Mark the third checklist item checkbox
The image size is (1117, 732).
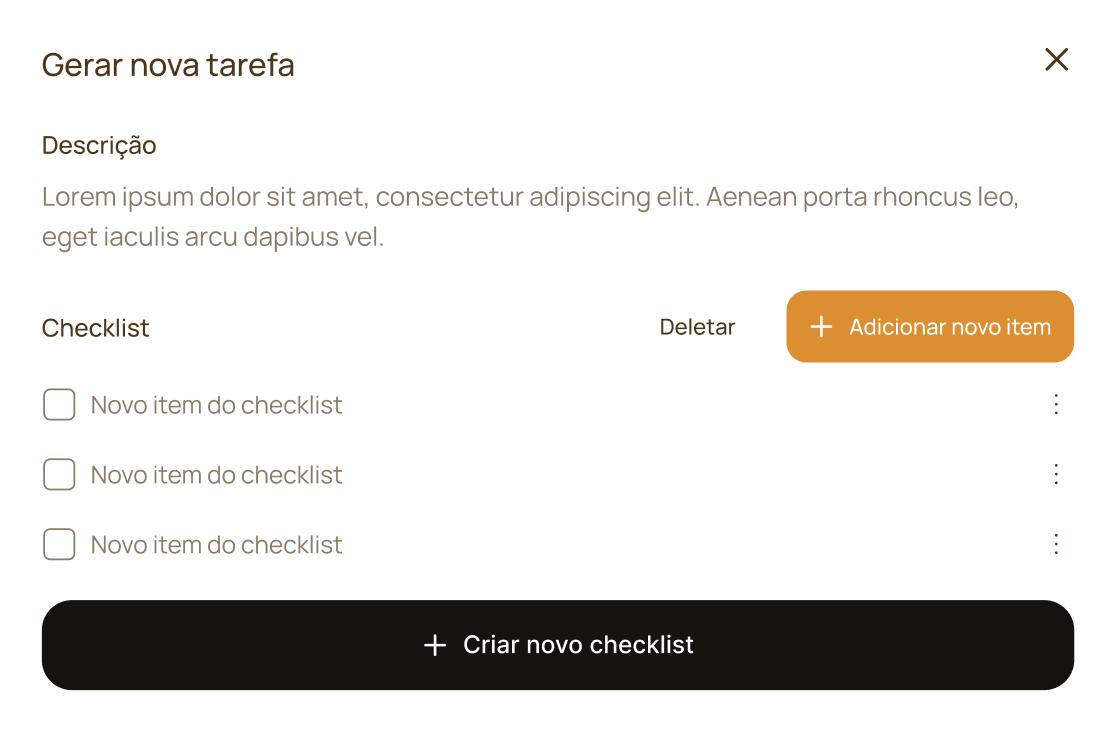(59, 545)
